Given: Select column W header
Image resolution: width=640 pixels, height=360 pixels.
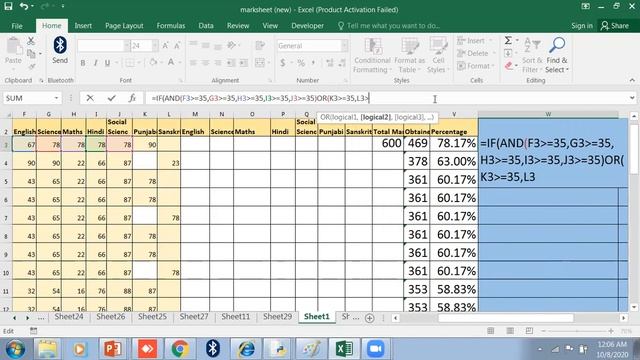Looking at the screenshot, I should click(548, 114).
